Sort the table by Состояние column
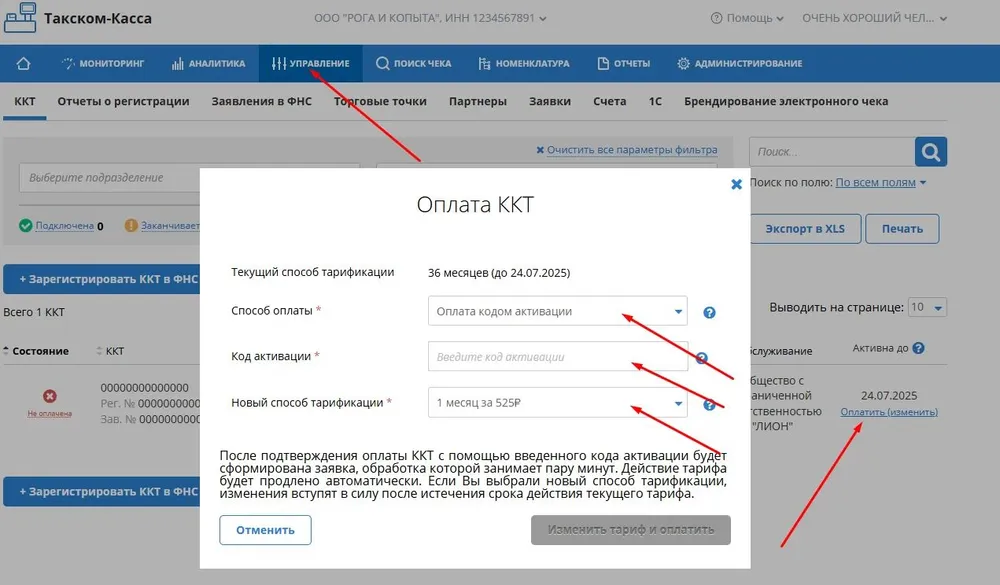Screen dimensions: 1000x585 pyautogui.click(x=36, y=351)
